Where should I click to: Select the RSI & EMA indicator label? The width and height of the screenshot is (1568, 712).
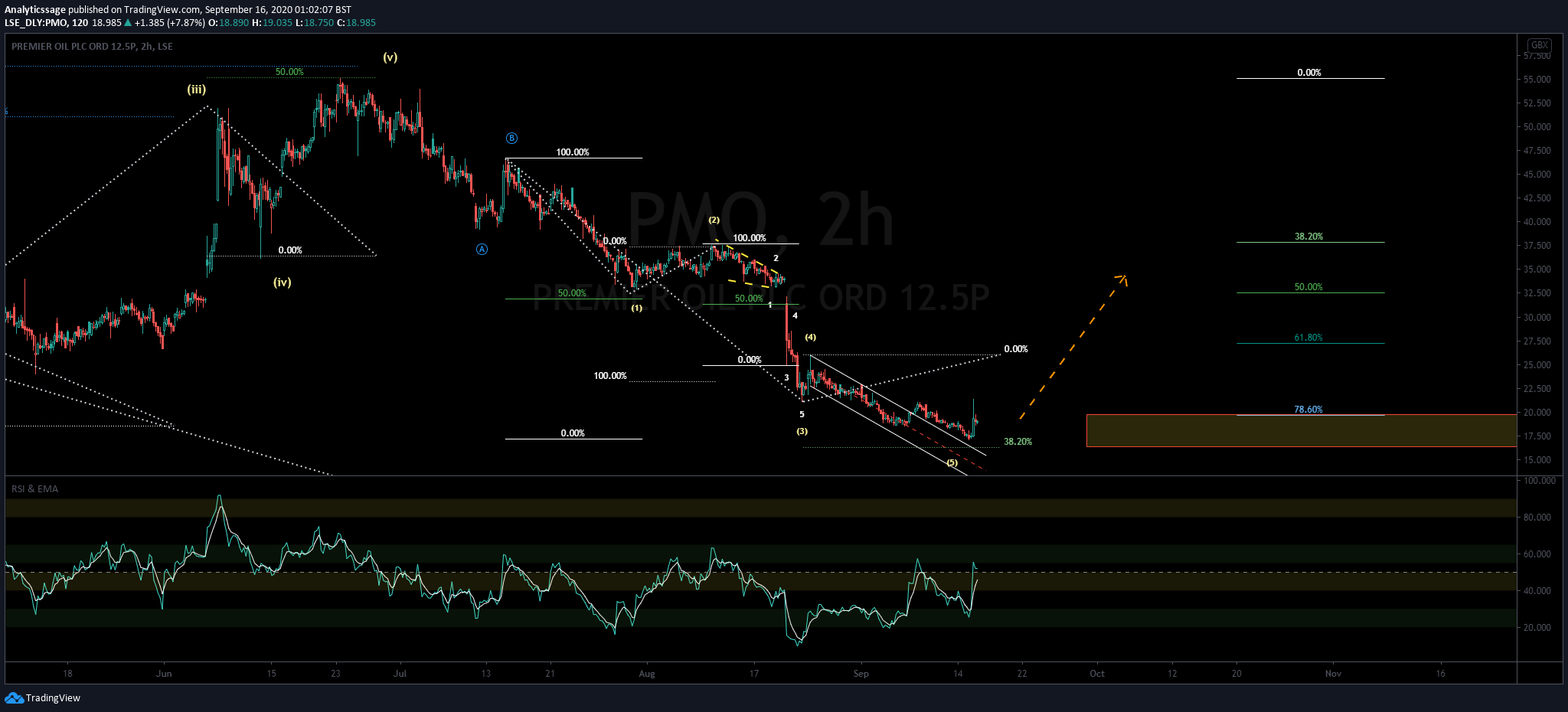click(34, 489)
